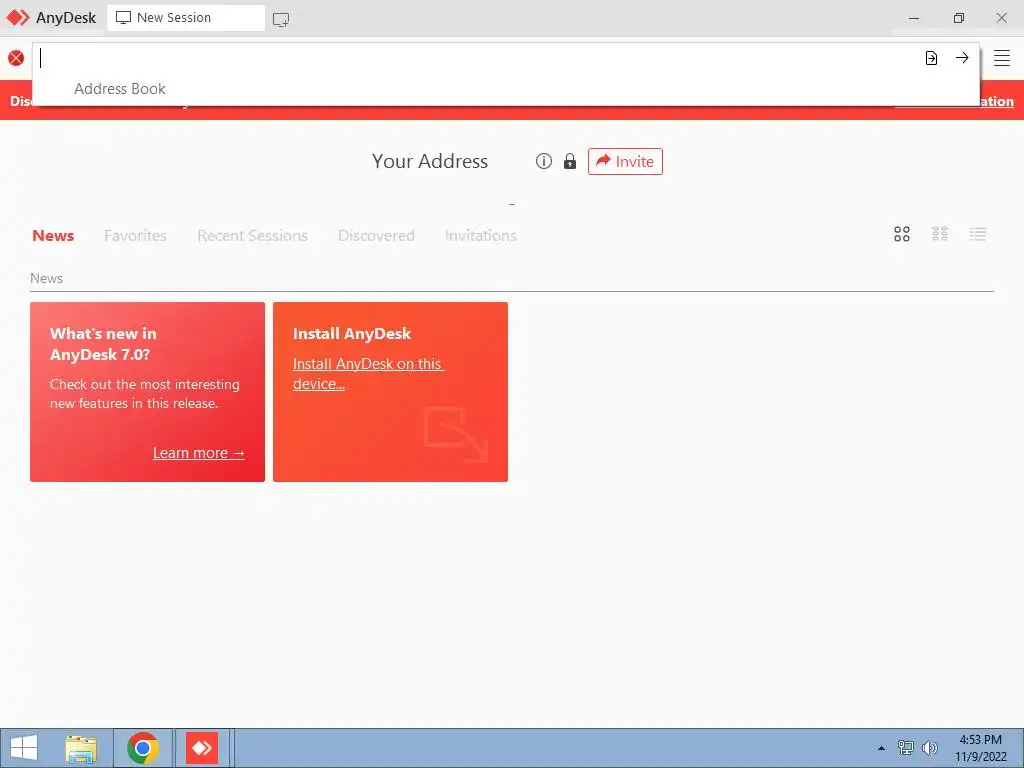Click the connect arrow icon
Screen dimensions: 1024x768
point(962,58)
